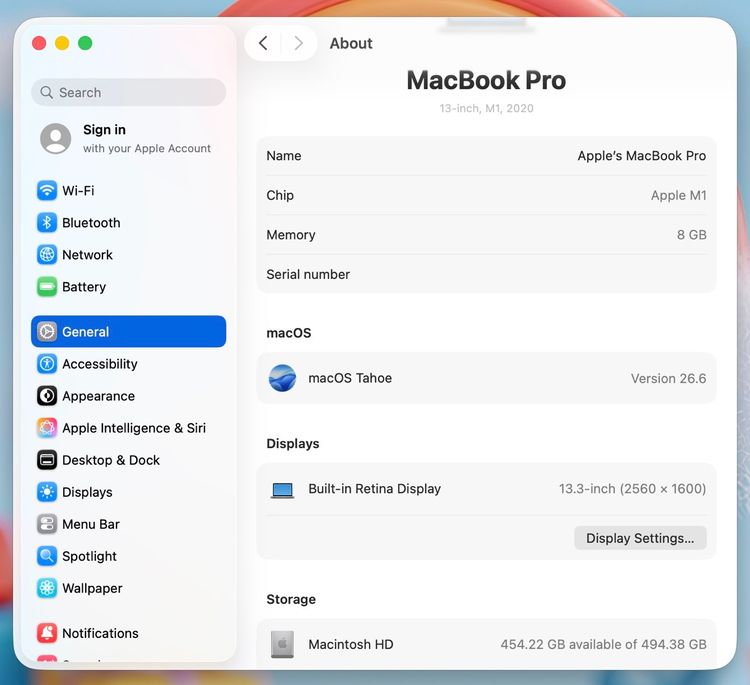Click the Menu Bar icon
The height and width of the screenshot is (685, 750).
point(47,524)
